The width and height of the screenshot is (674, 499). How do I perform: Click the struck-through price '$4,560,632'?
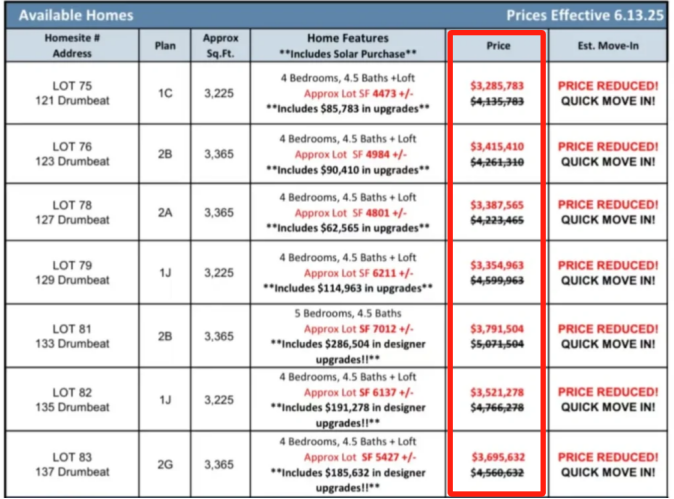pos(497,473)
